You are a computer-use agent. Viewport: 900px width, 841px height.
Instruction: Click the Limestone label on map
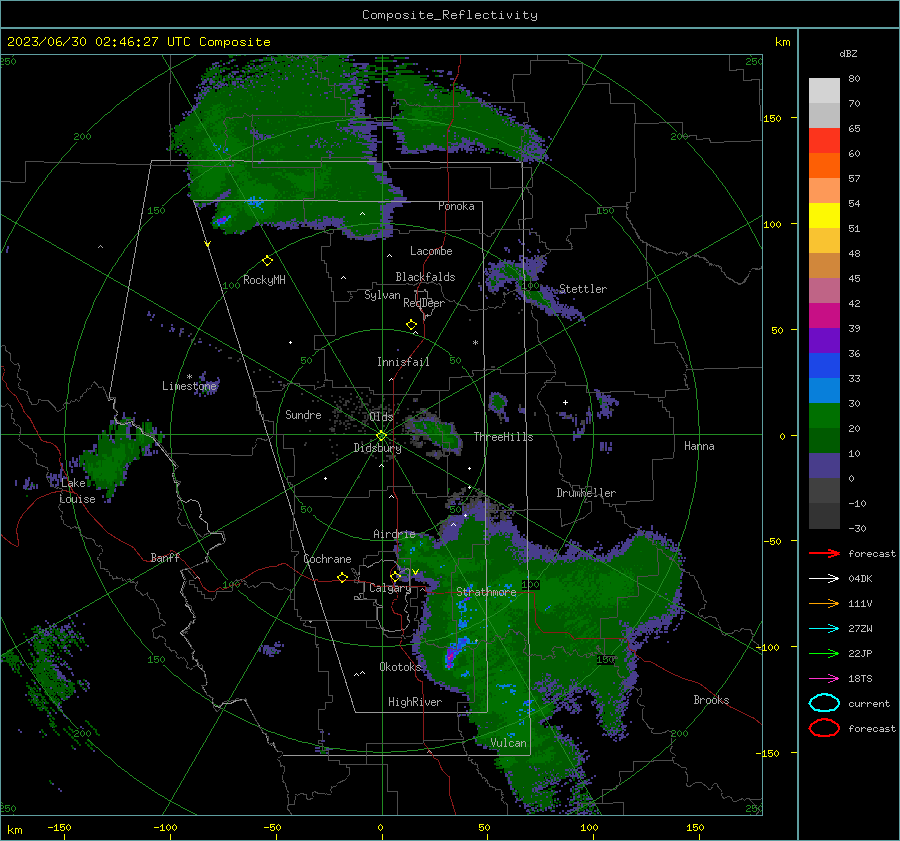[x=189, y=386]
